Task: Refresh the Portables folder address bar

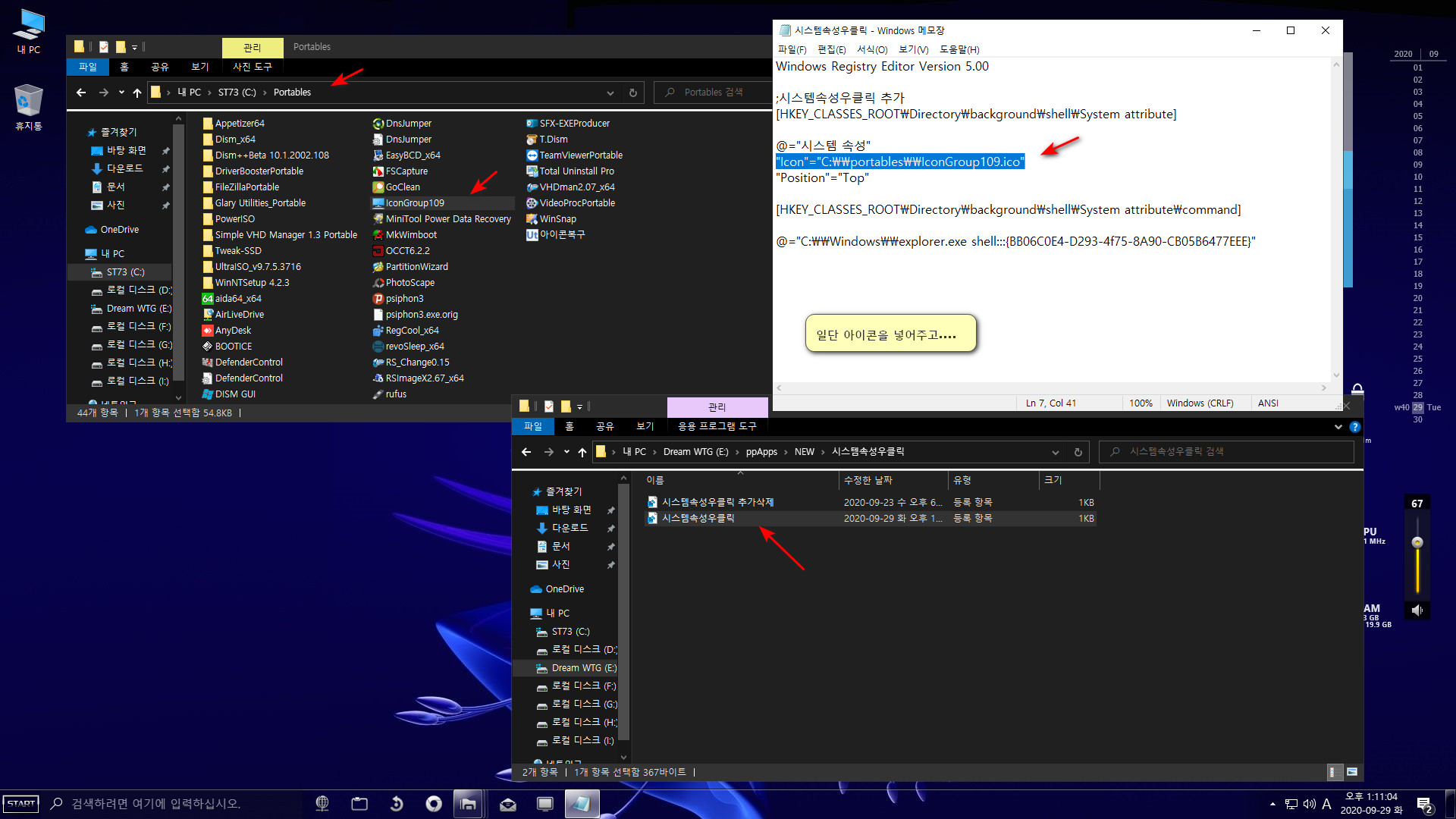Action: point(633,93)
